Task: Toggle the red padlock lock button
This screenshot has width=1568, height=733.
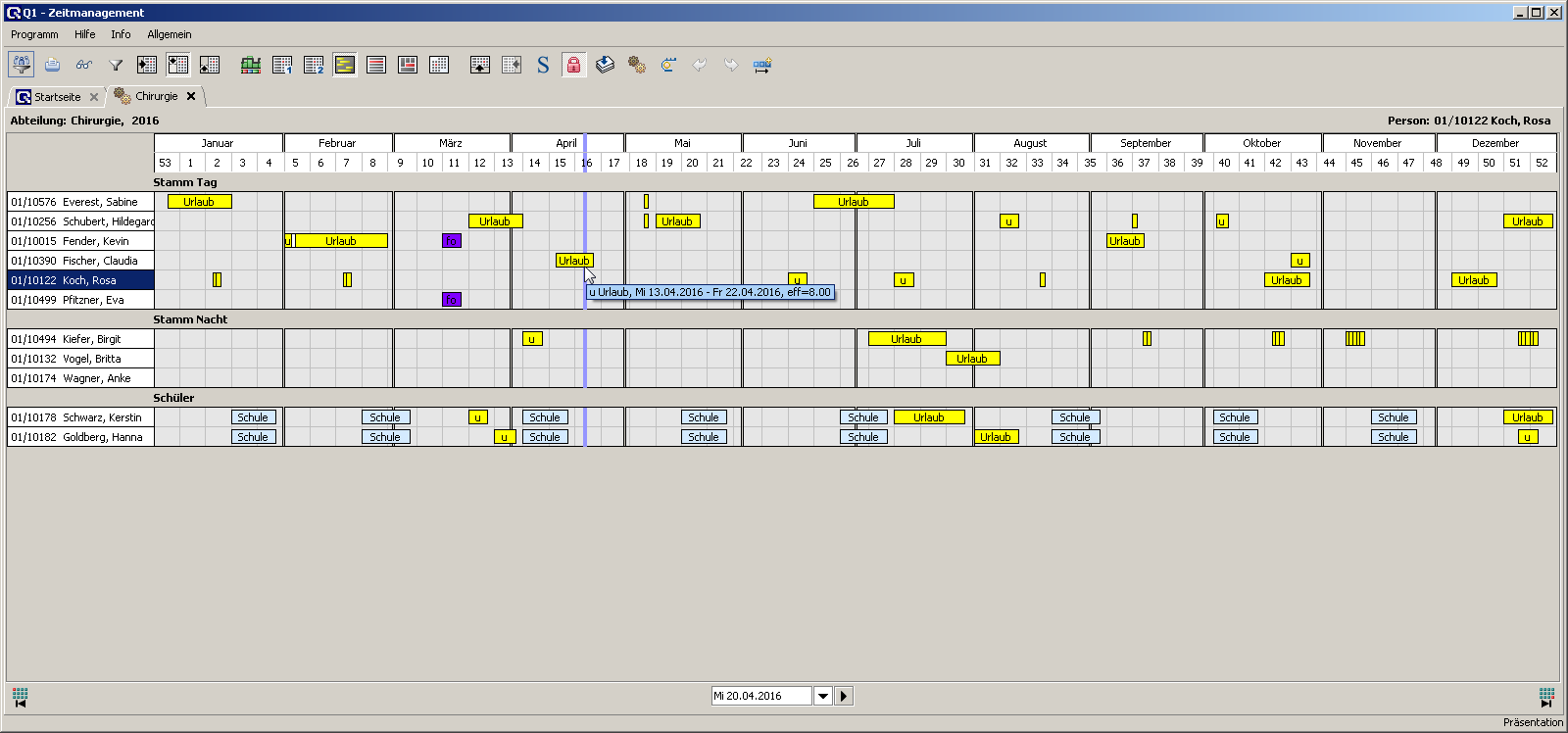Action: coord(573,65)
